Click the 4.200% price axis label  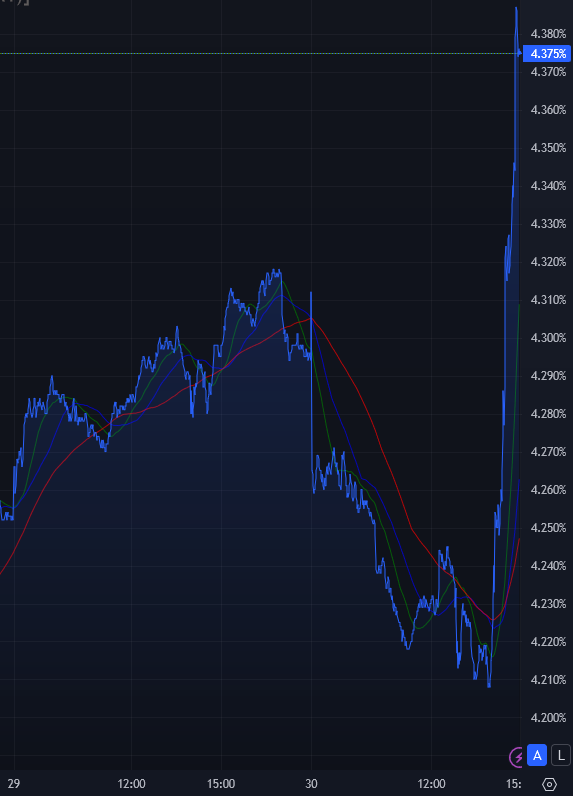(x=548, y=718)
